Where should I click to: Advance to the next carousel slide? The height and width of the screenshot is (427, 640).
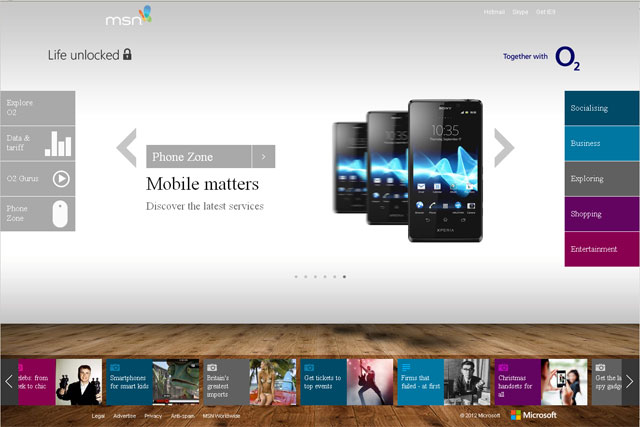[x=504, y=148]
